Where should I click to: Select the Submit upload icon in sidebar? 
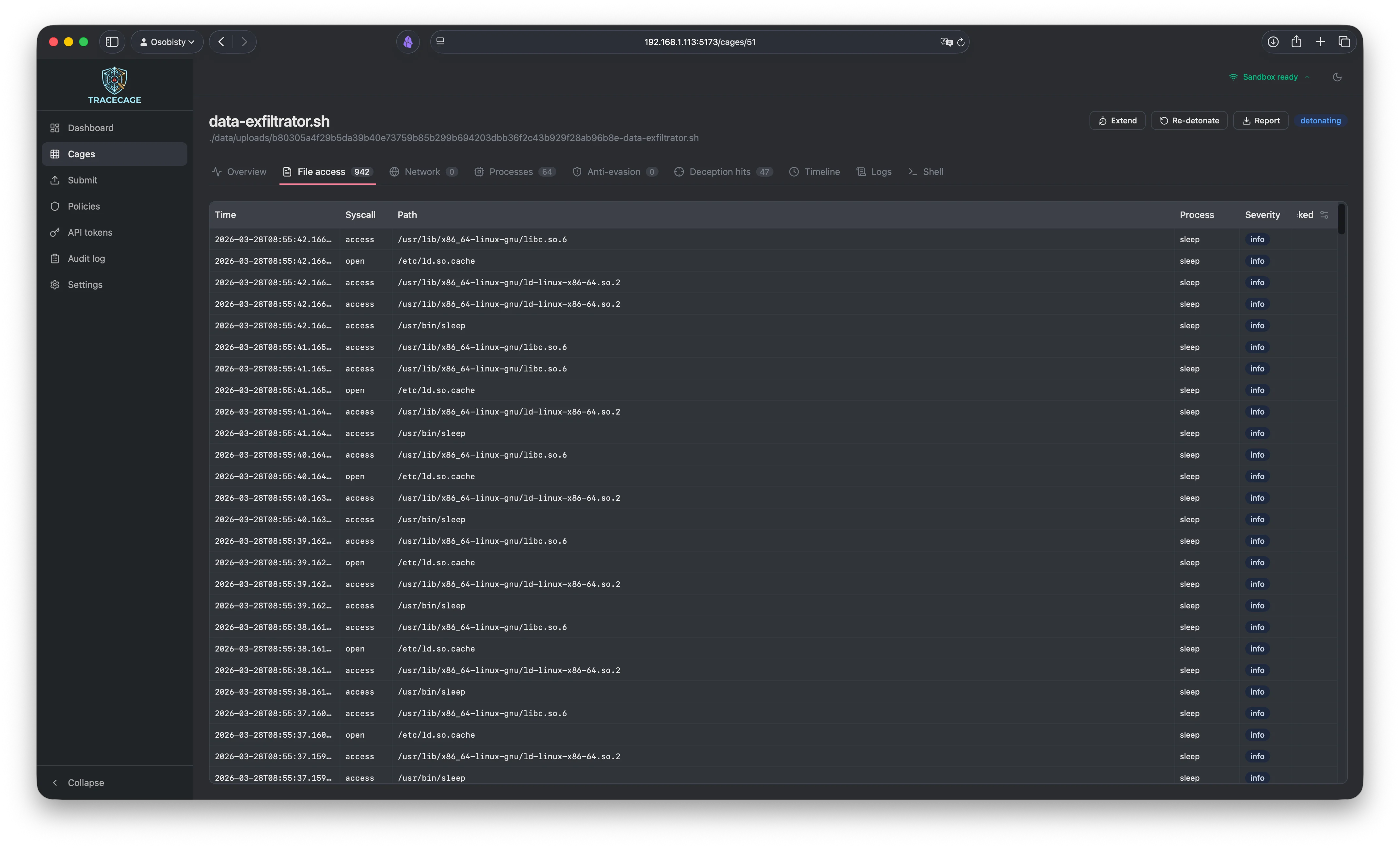coord(55,180)
